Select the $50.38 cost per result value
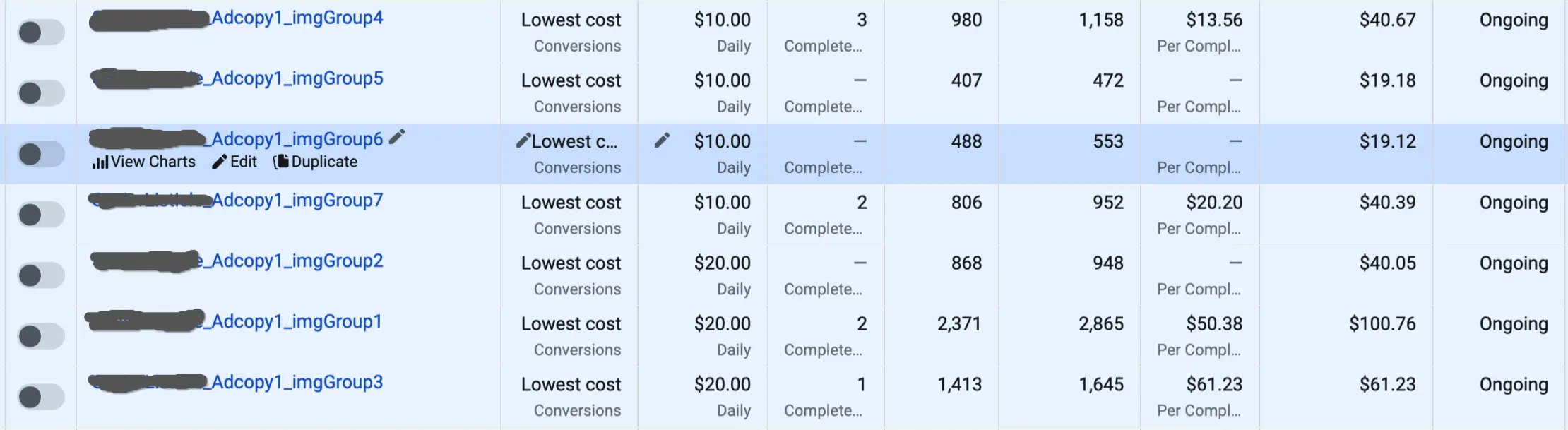 click(x=1214, y=324)
